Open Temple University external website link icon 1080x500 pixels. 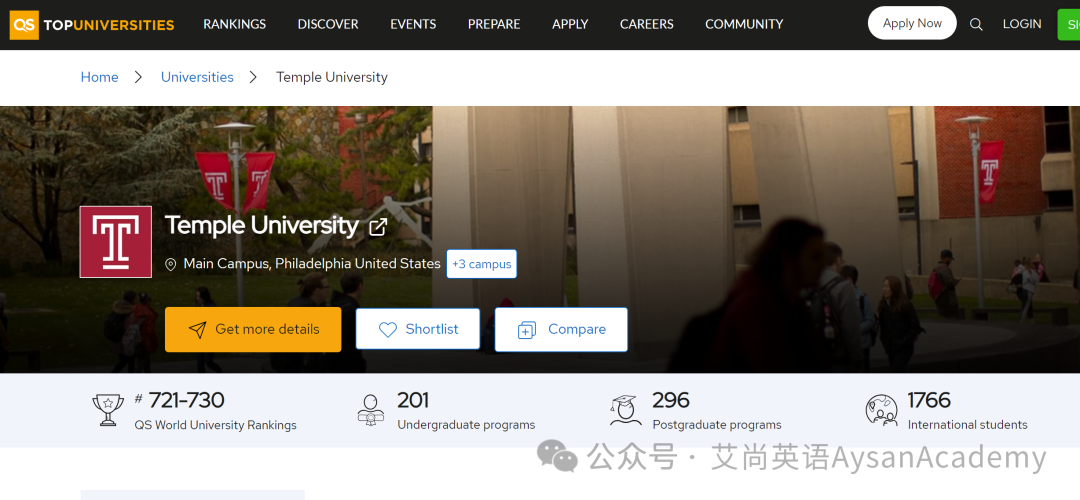[378, 227]
